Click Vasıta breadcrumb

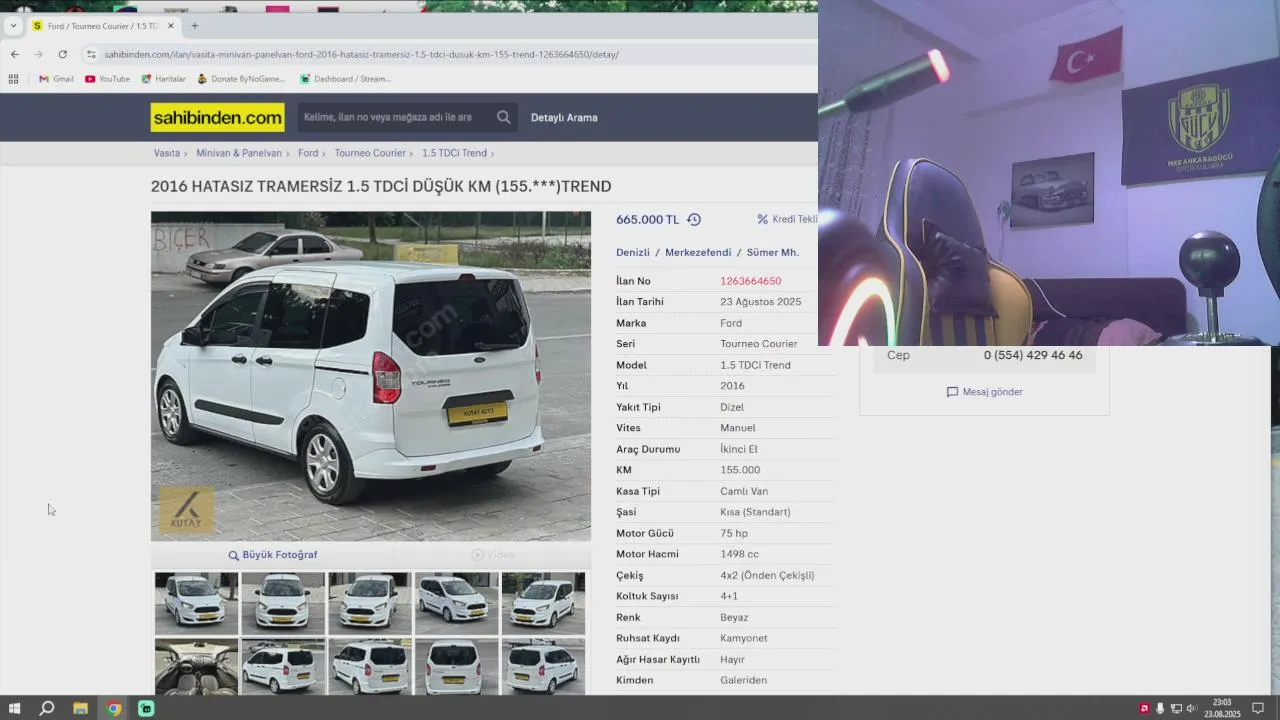(167, 153)
